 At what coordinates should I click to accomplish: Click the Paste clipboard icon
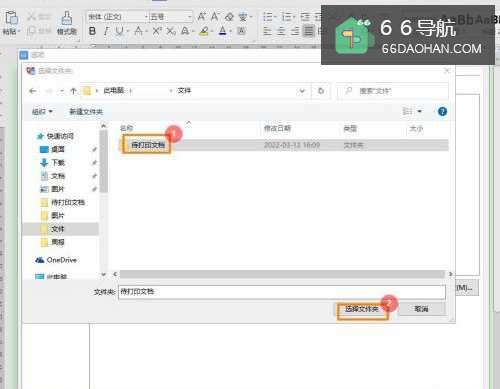click(x=11, y=18)
